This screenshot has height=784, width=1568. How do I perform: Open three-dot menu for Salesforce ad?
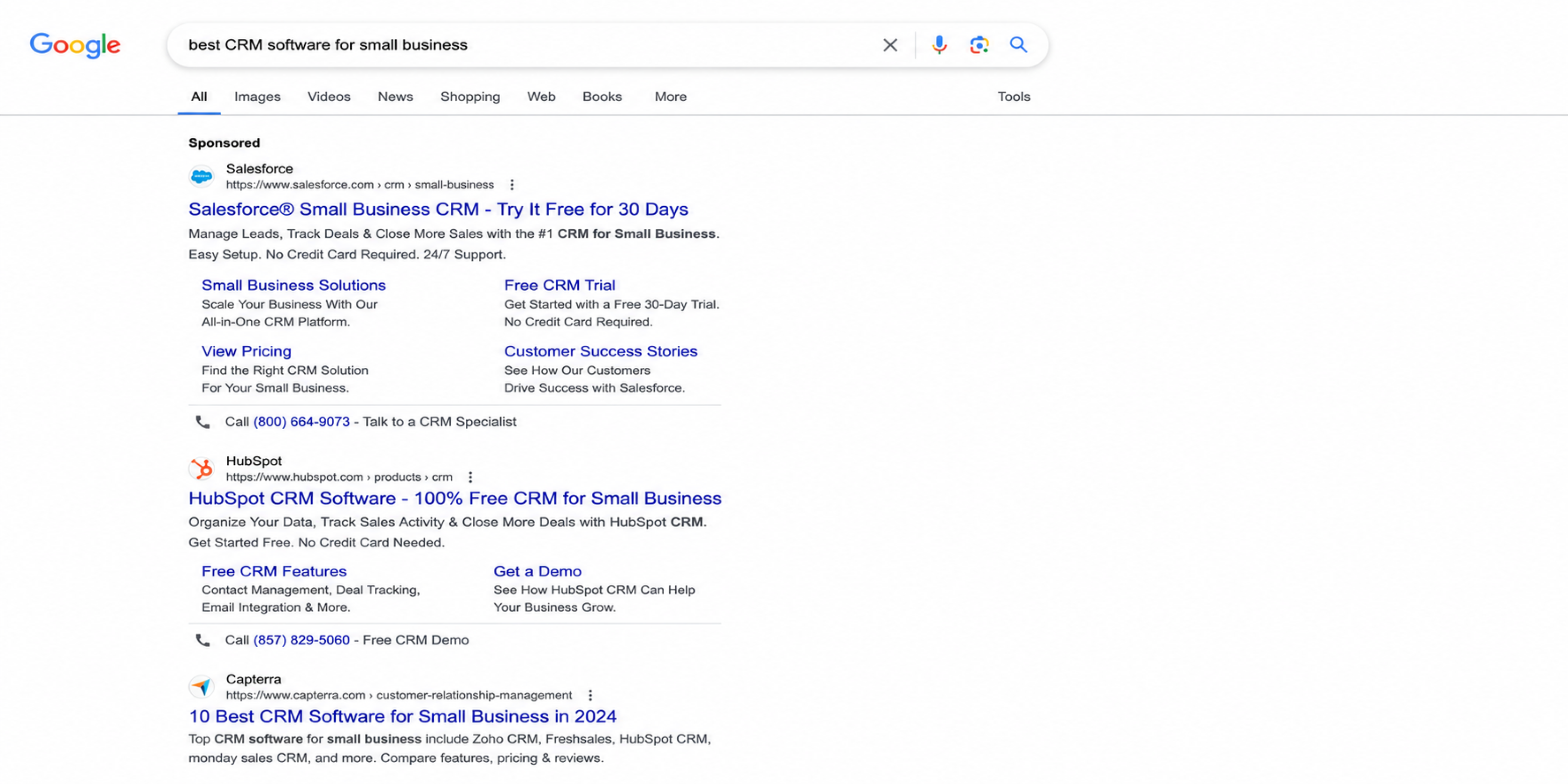coord(512,184)
